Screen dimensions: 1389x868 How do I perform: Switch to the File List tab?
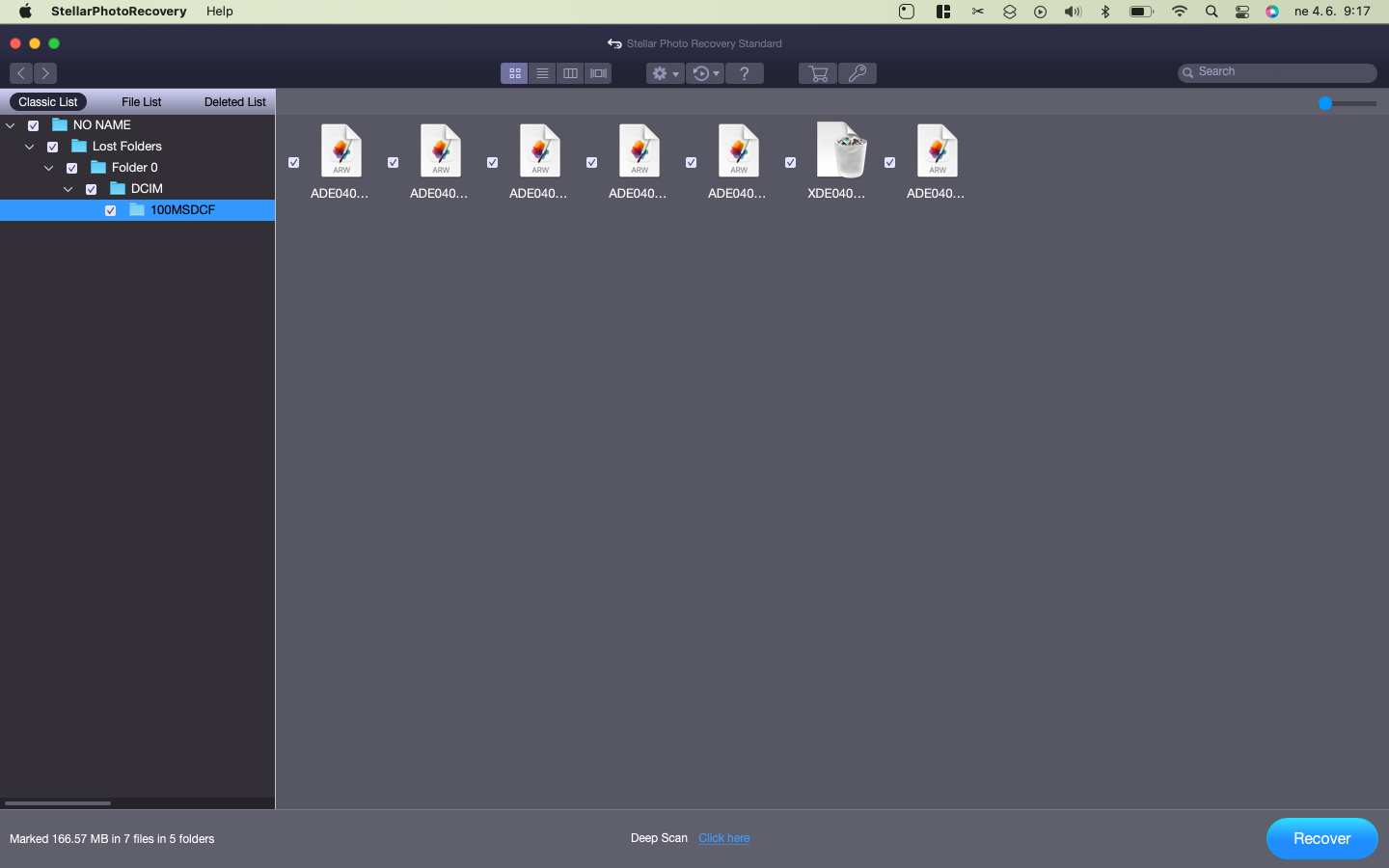[142, 101]
